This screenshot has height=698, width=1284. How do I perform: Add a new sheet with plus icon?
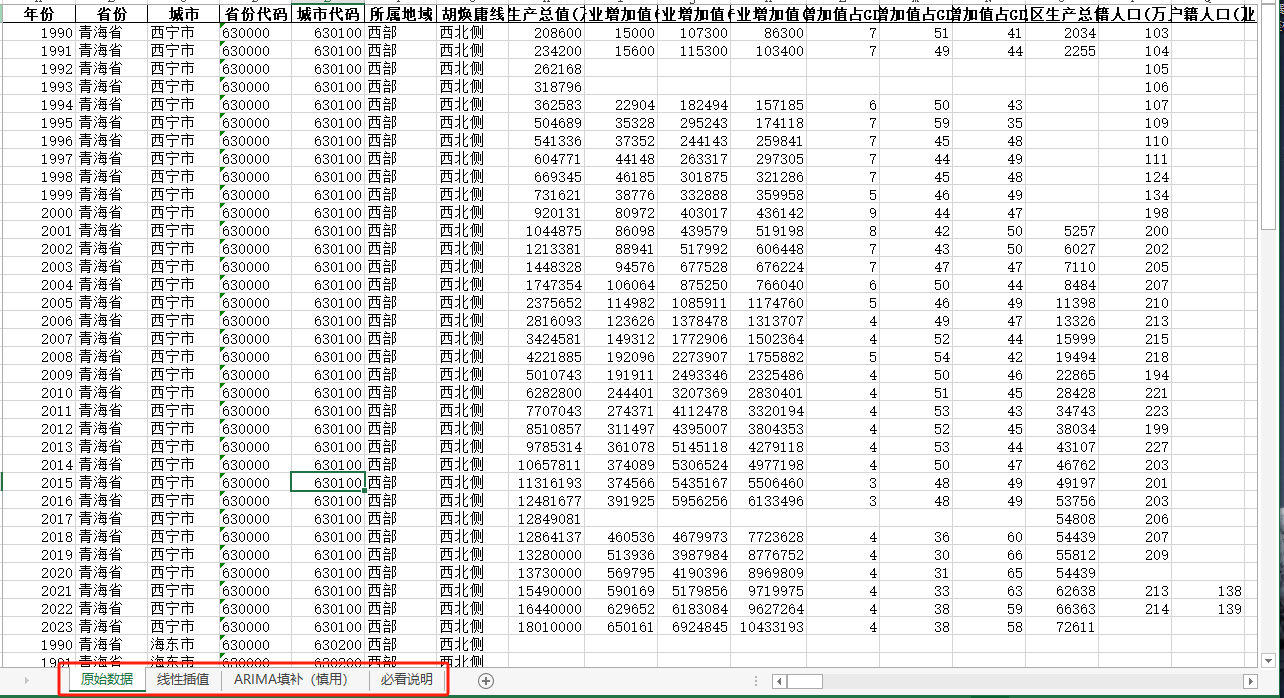tap(486, 680)
